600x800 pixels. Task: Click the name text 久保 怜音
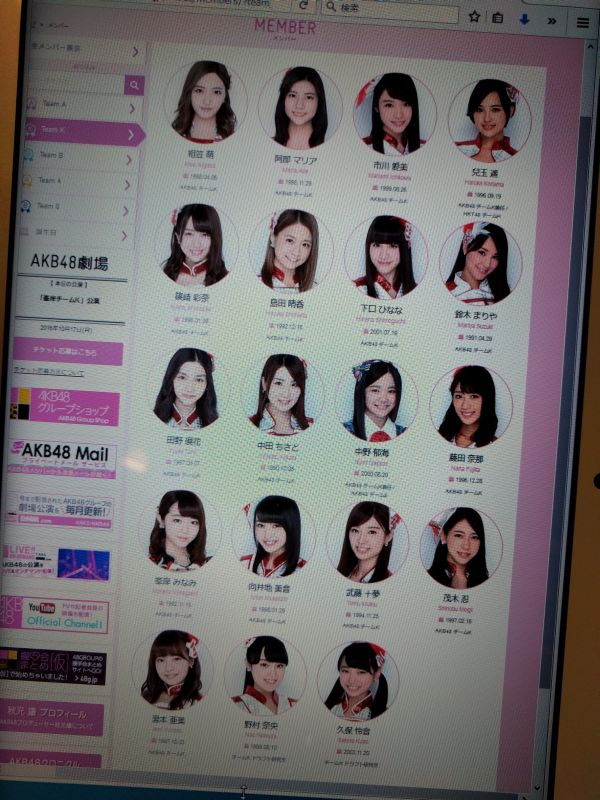point(353,731)
